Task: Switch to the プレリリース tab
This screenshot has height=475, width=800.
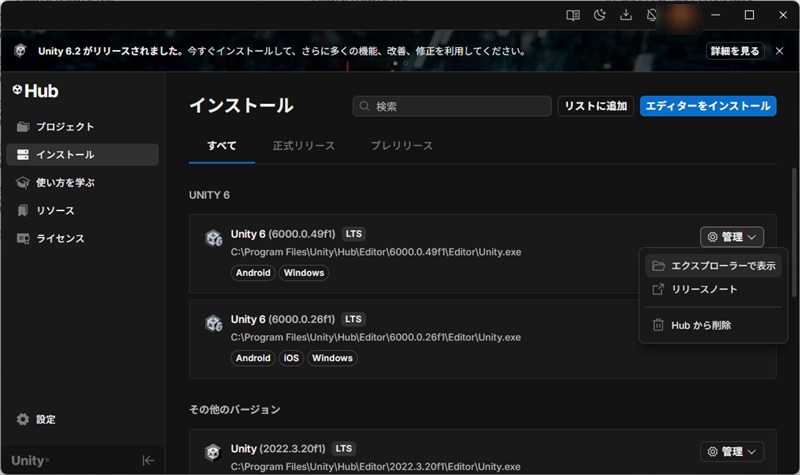Action: point(402,146)
